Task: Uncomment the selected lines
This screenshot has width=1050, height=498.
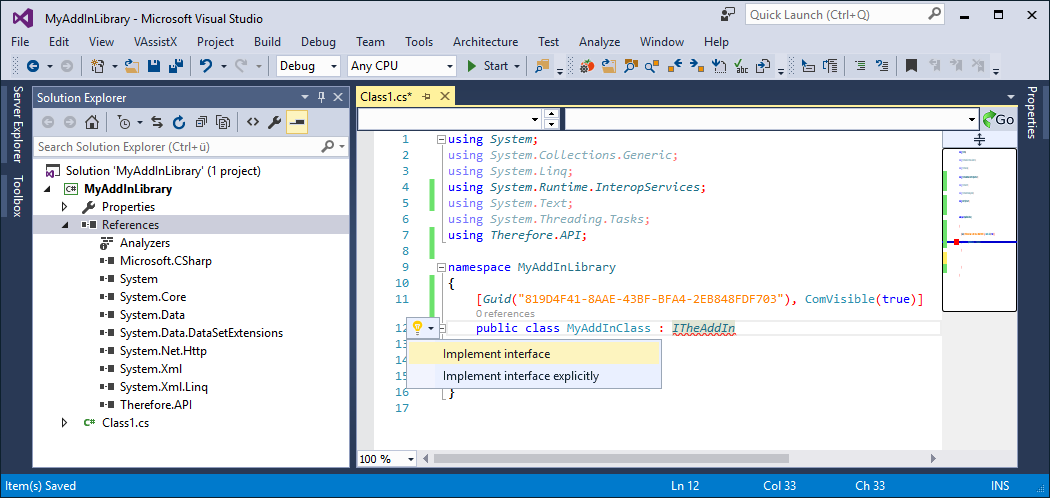Action: (x=883, y=66)
